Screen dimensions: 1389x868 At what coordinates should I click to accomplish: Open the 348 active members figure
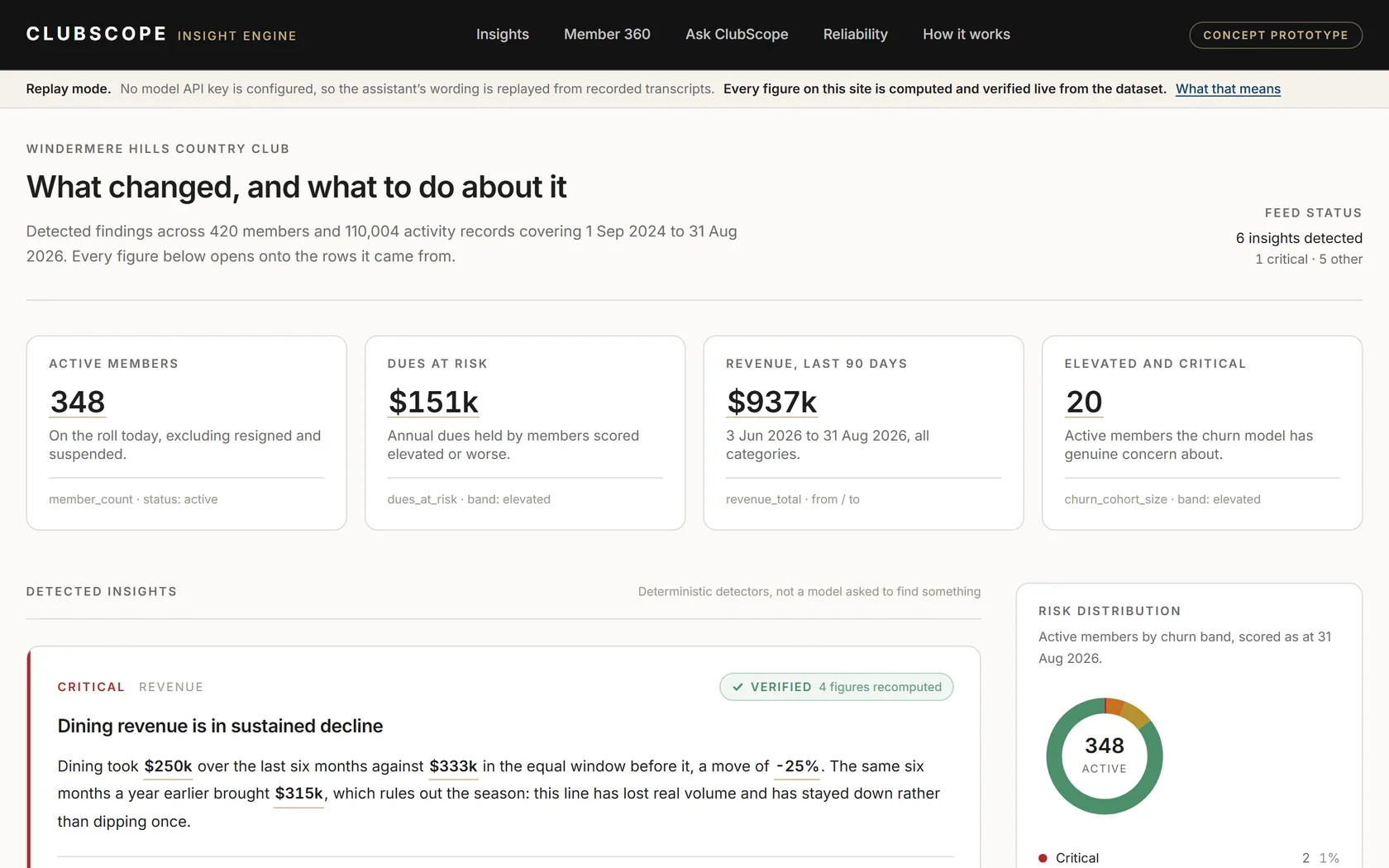(78, 402)
